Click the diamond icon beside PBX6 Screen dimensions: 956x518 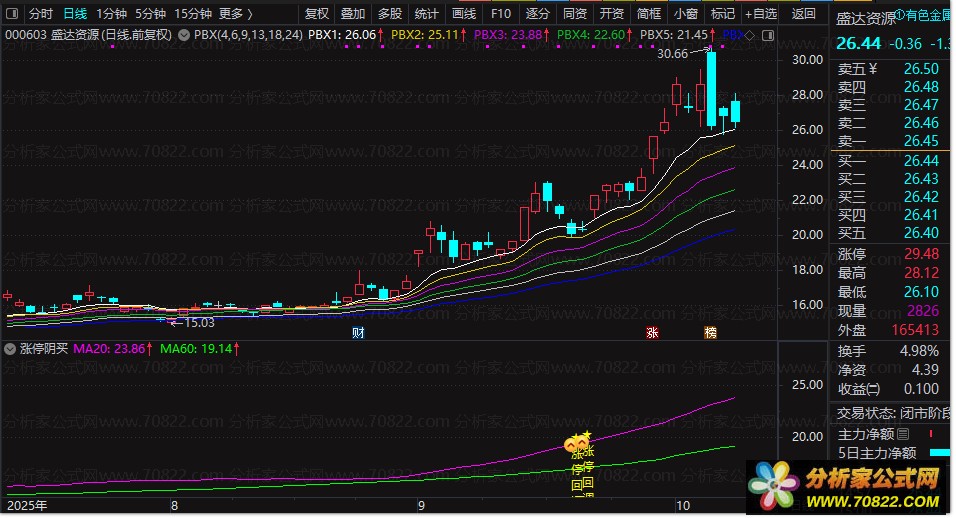click(749, 35)
